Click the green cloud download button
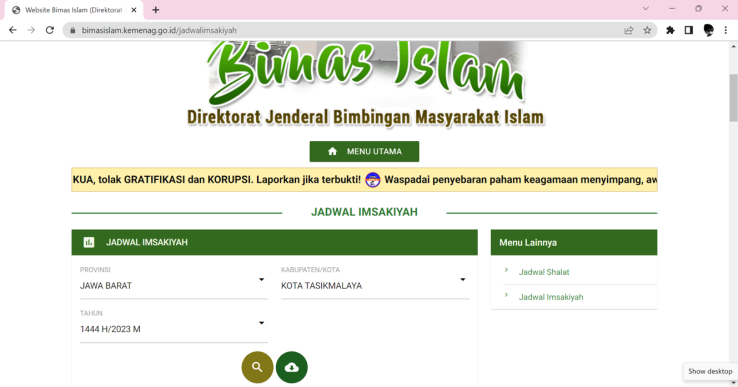738x387 pixels. pos(292,367)
